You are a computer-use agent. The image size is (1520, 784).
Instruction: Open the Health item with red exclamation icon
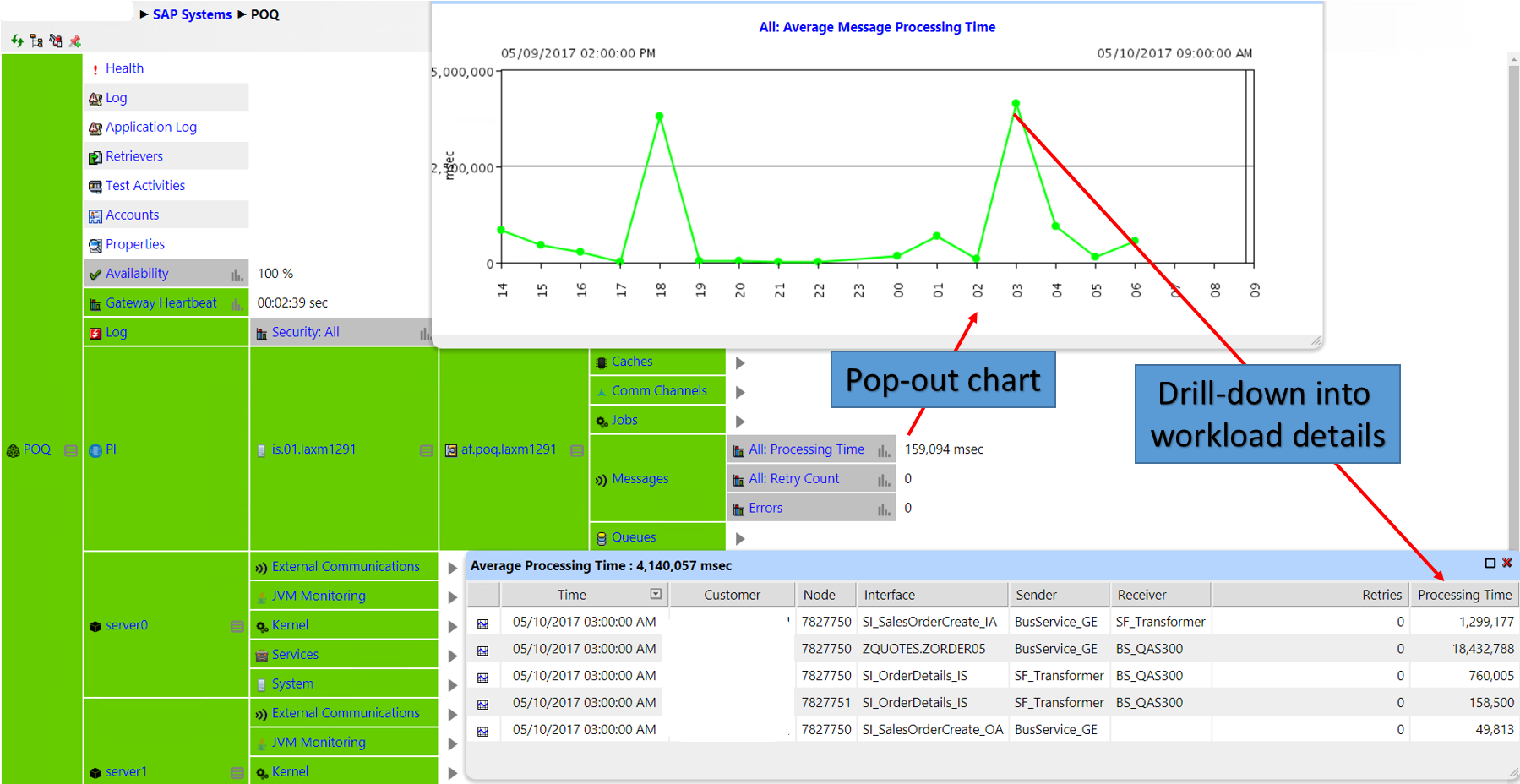[x=124, y=68]
